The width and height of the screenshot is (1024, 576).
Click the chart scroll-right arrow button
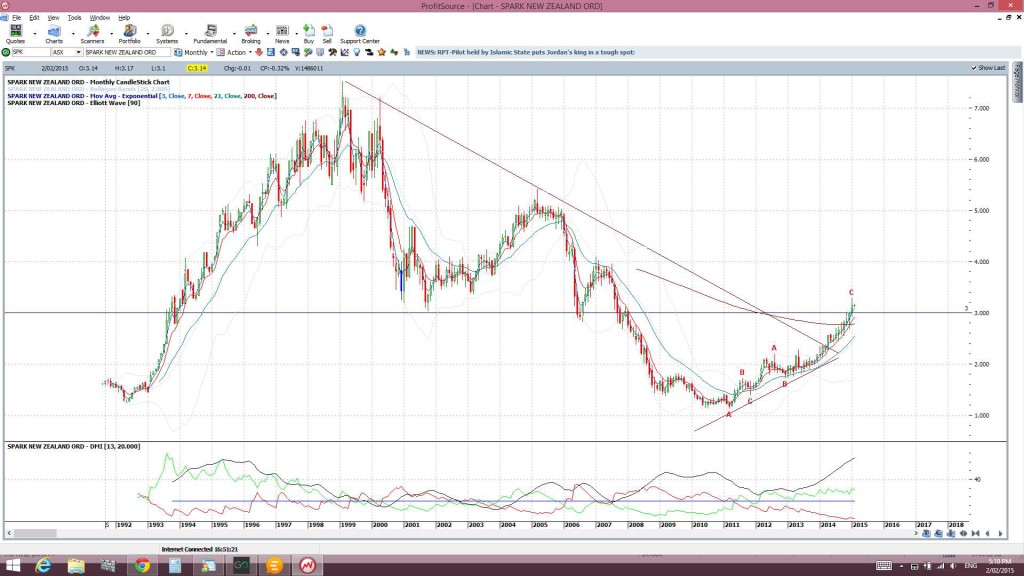point(1000,534)
